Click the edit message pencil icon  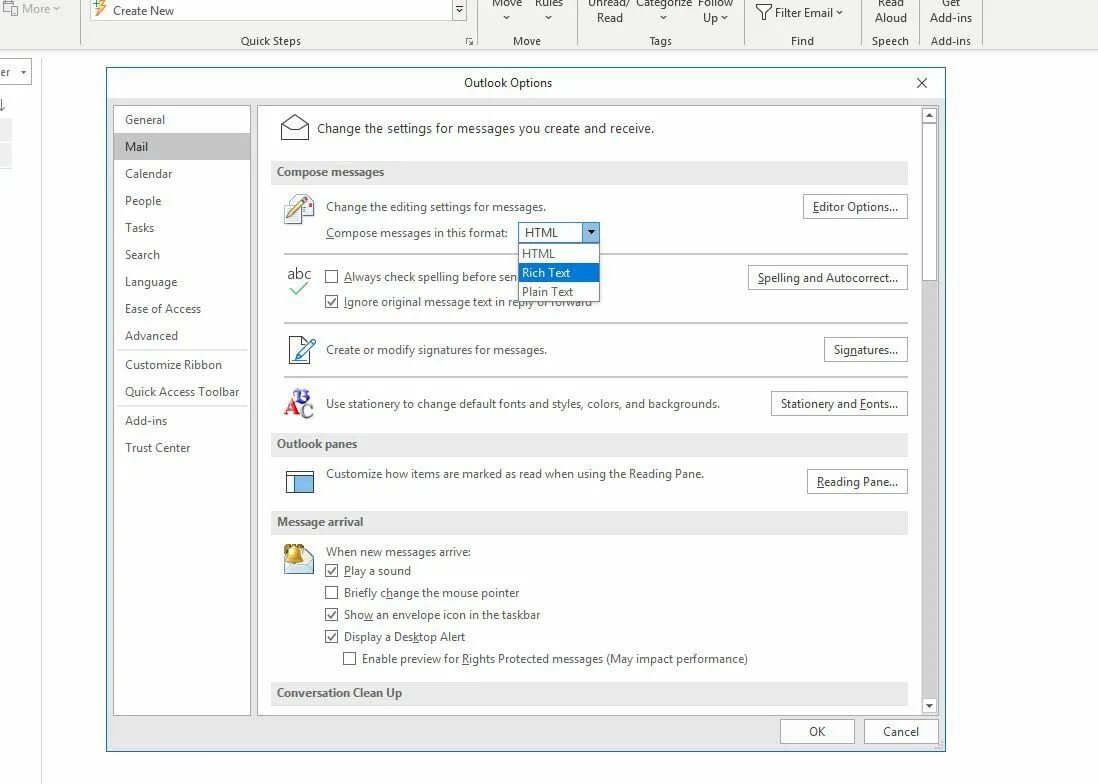click(x=299, y=209)
